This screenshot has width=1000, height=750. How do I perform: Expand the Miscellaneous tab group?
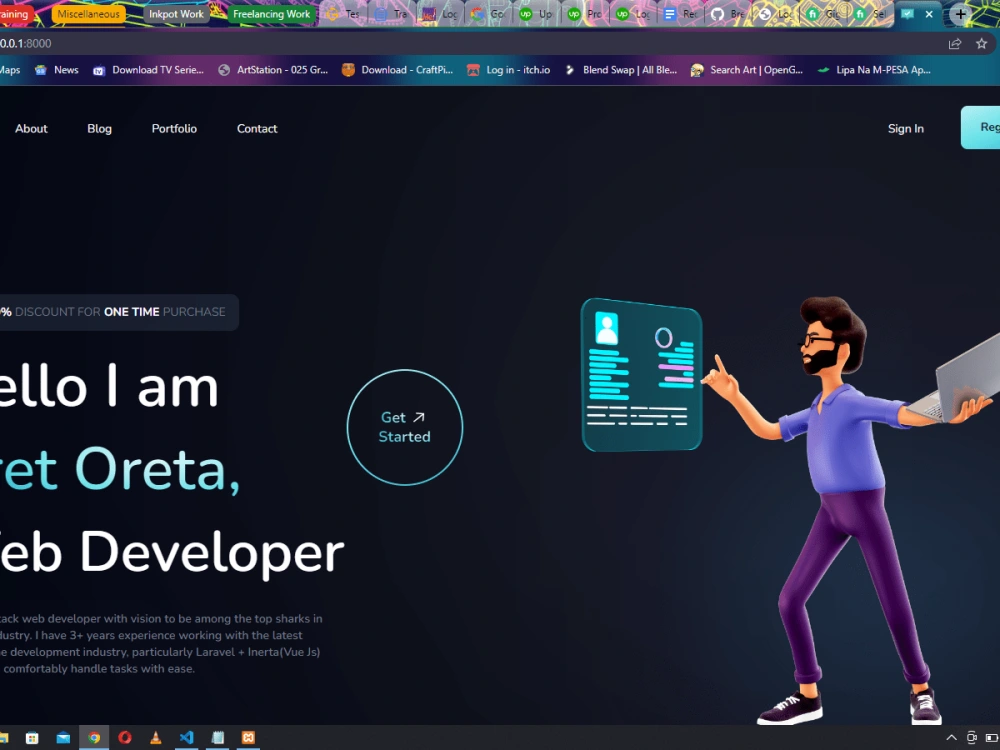click(x=89, y=14)
